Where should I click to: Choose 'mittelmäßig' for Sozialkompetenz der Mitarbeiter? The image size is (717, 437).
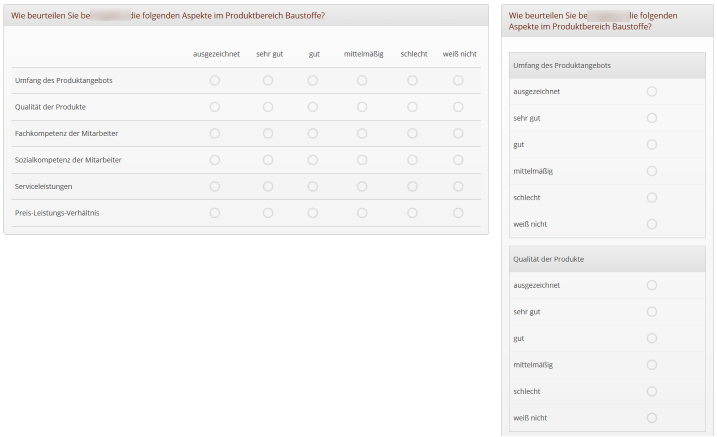click(x=362, y=160)
